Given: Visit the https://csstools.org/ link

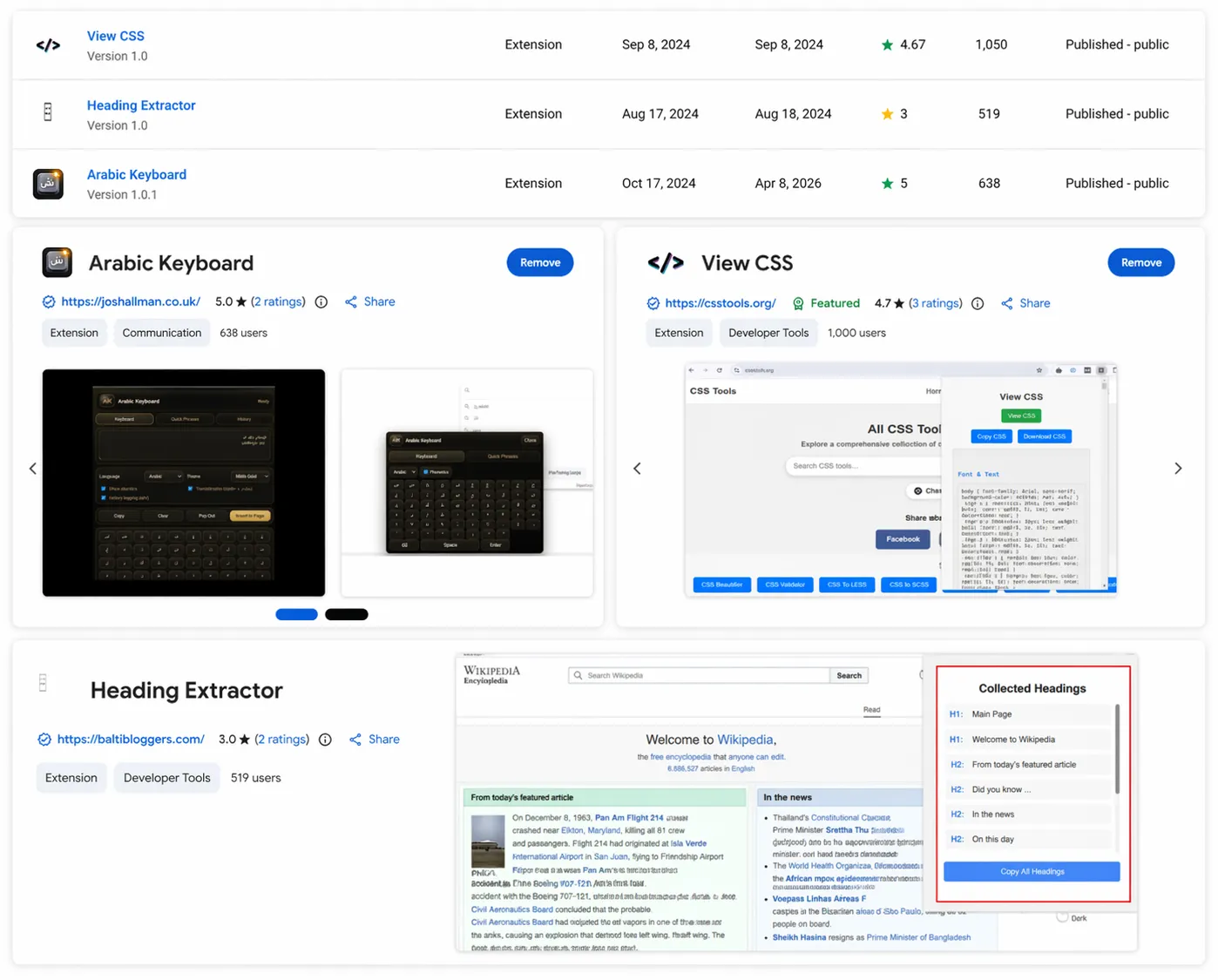Looking at the screenshot, I should [x=721, y=304].
